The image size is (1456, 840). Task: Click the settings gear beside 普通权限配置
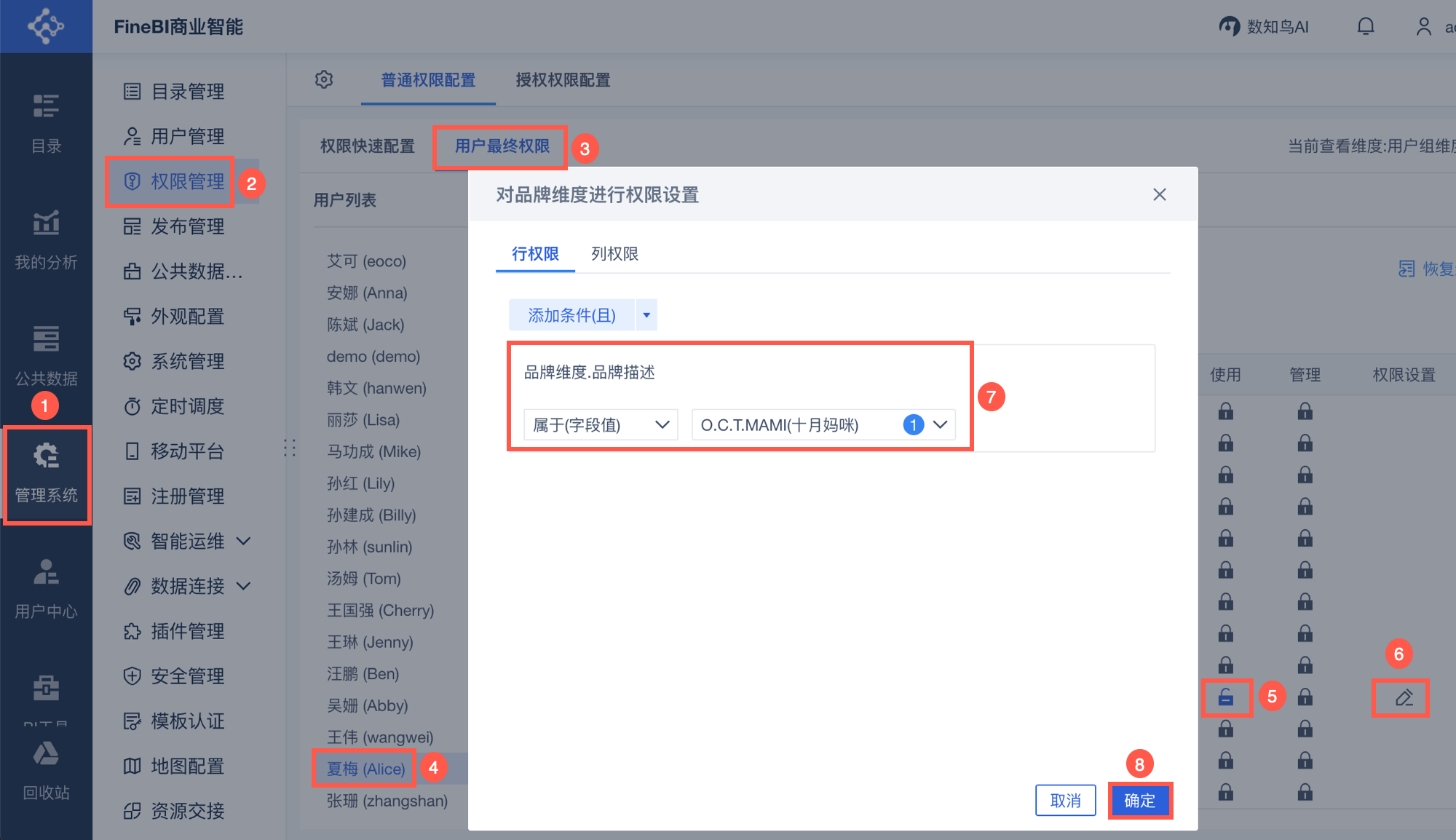(324, 79)
